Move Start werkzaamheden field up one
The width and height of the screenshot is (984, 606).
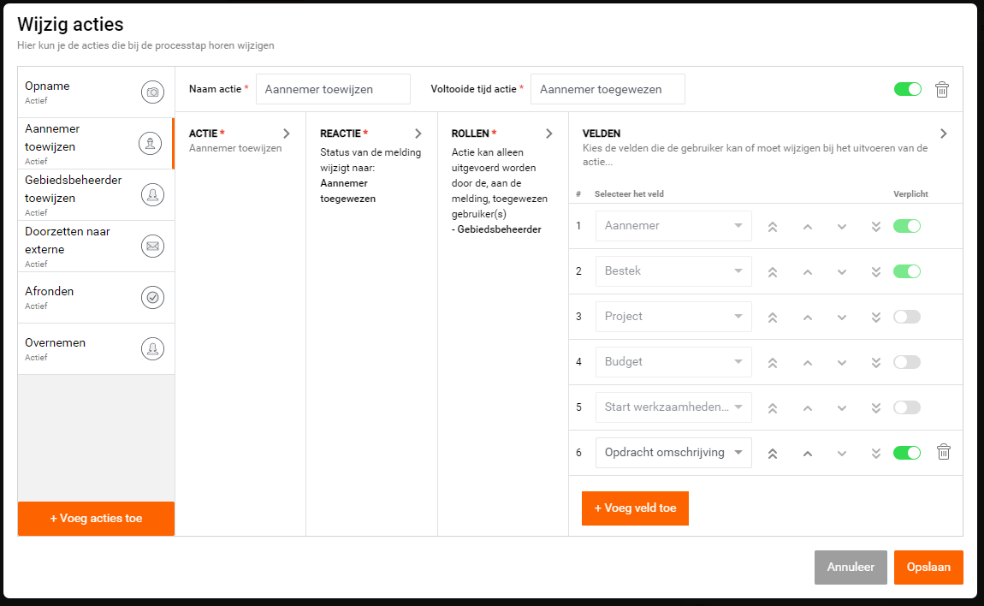808,408
